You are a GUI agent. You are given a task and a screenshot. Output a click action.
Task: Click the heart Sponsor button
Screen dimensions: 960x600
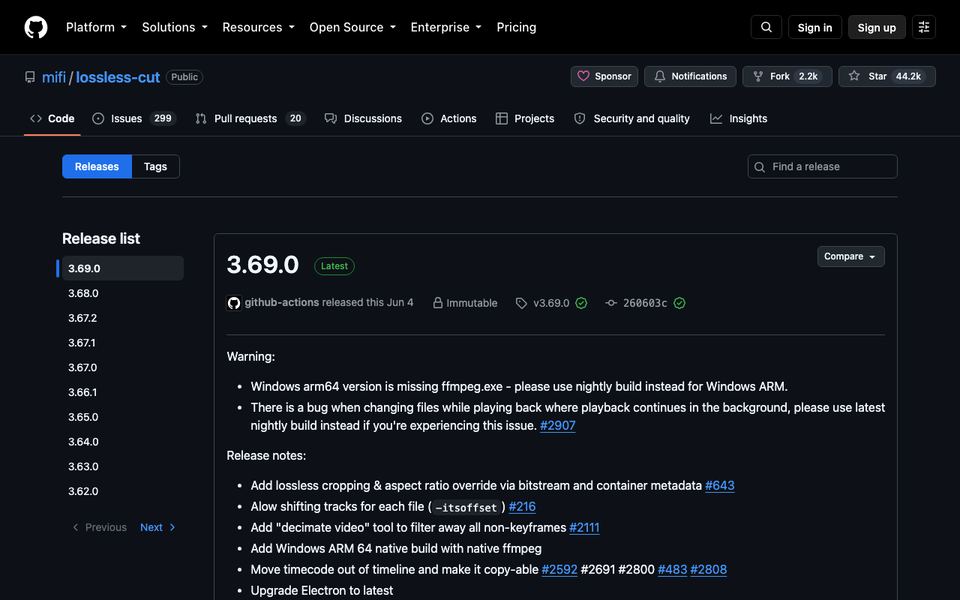pyautogui.click(x=604, y=77)
